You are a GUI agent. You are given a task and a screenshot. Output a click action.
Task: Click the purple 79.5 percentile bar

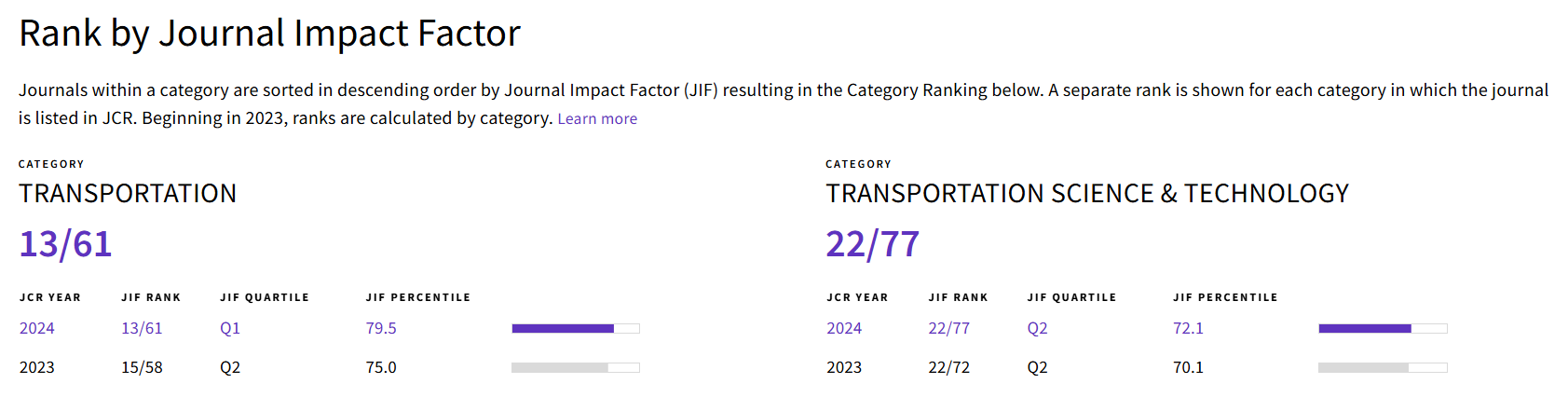[x=563, y=328]
